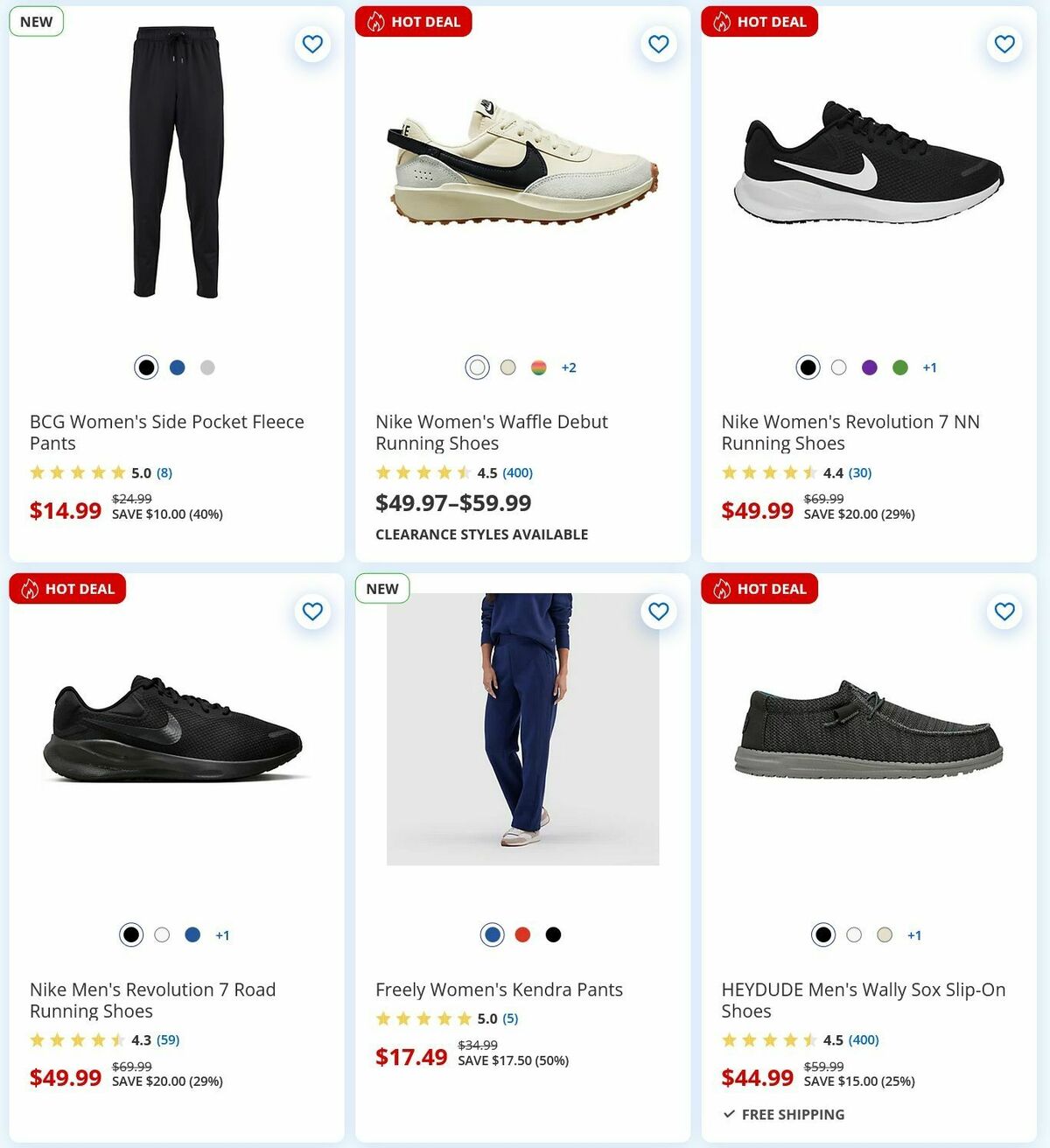Show +1 more color for Revolution 7 NN
Screen dimensions: 1050x1148
point(929,367)
